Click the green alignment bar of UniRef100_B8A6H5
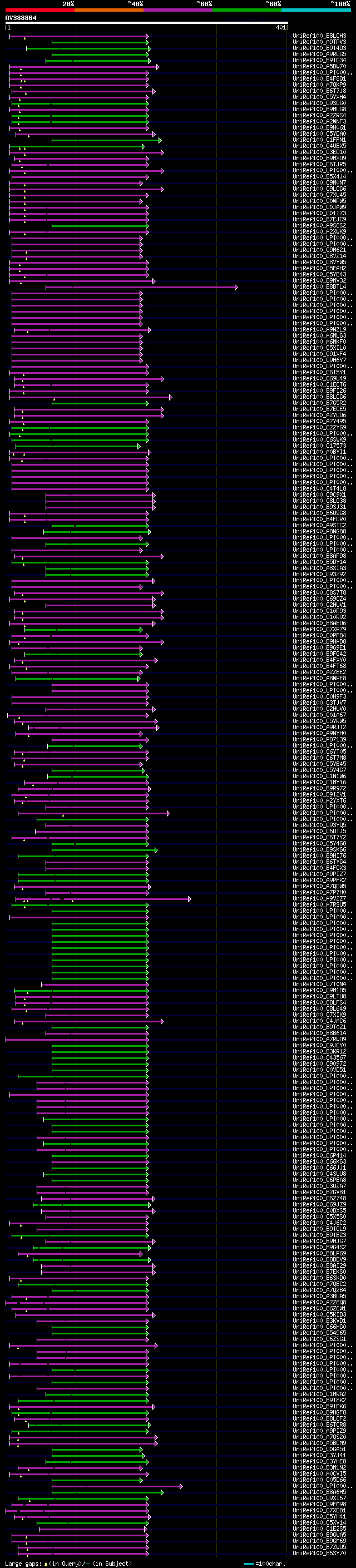This screenshot has height=1568, width=356. tap(107, 1492)
